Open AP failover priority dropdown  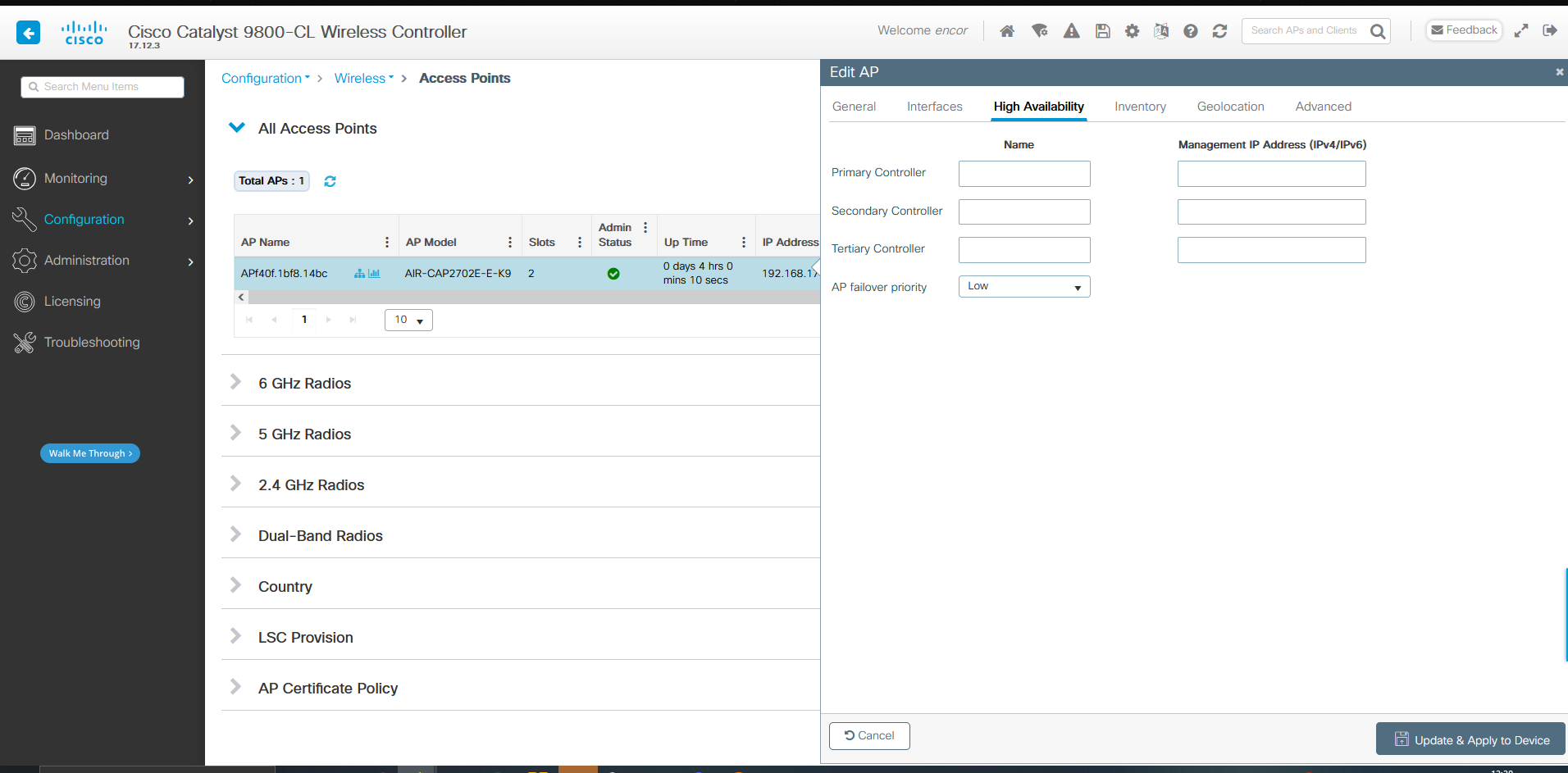pos(1024,286)
